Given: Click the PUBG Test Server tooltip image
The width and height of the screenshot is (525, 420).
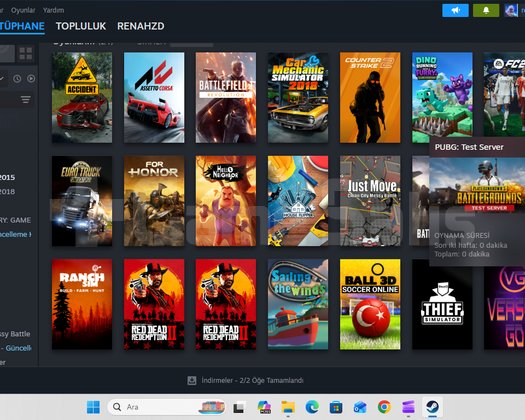Looking at the screenshot, I should pos(477,185).
